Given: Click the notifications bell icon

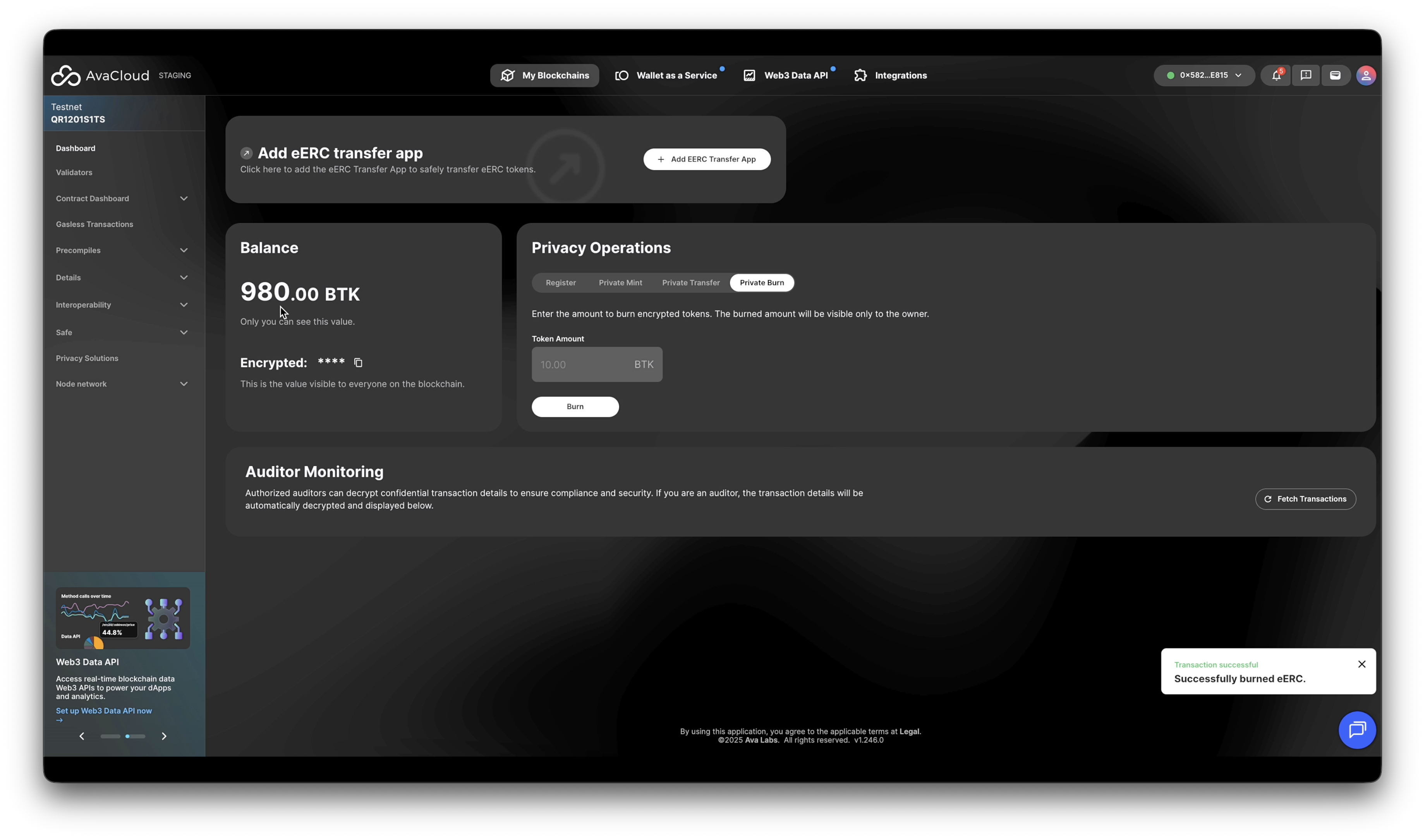Looking at the screenshot, I should pyautogui.click(x=1276, y=75).
